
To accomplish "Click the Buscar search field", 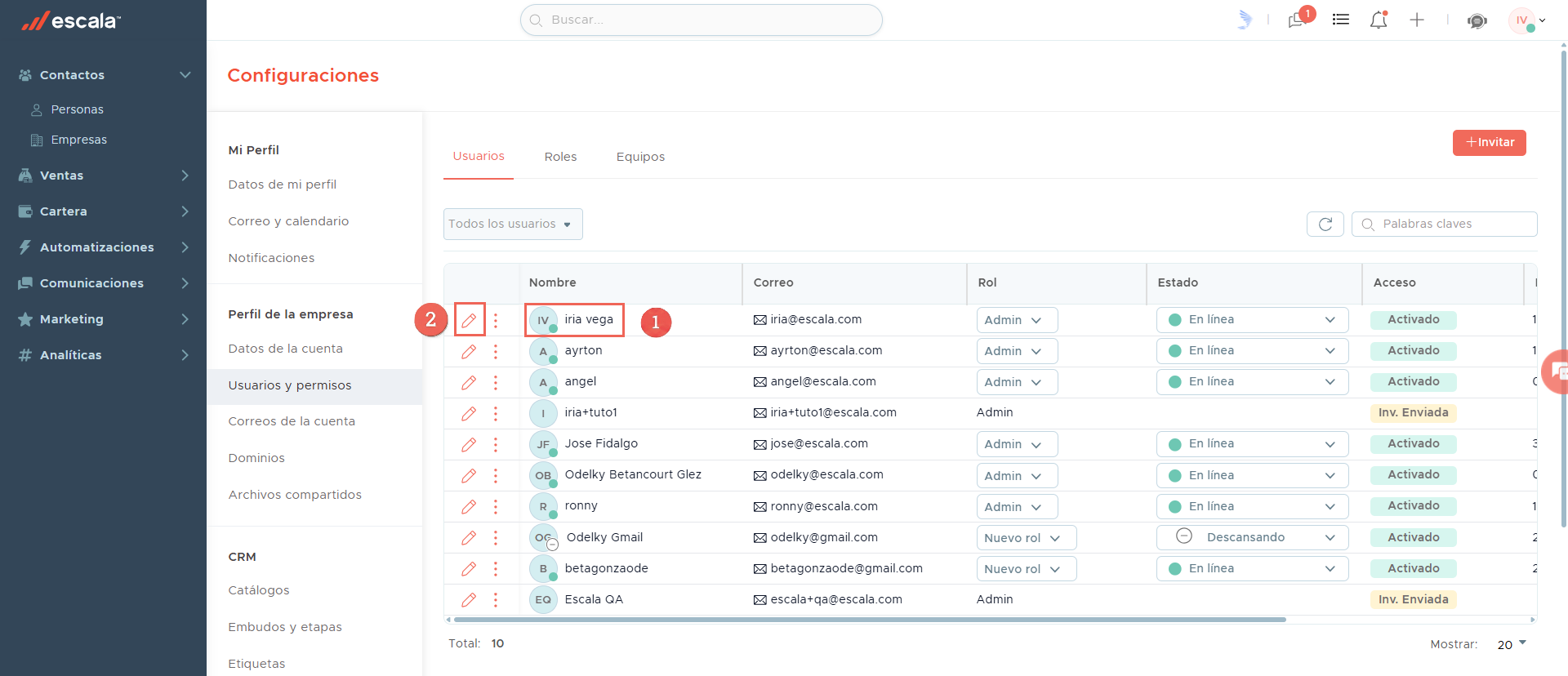I will tap(702, 20).
